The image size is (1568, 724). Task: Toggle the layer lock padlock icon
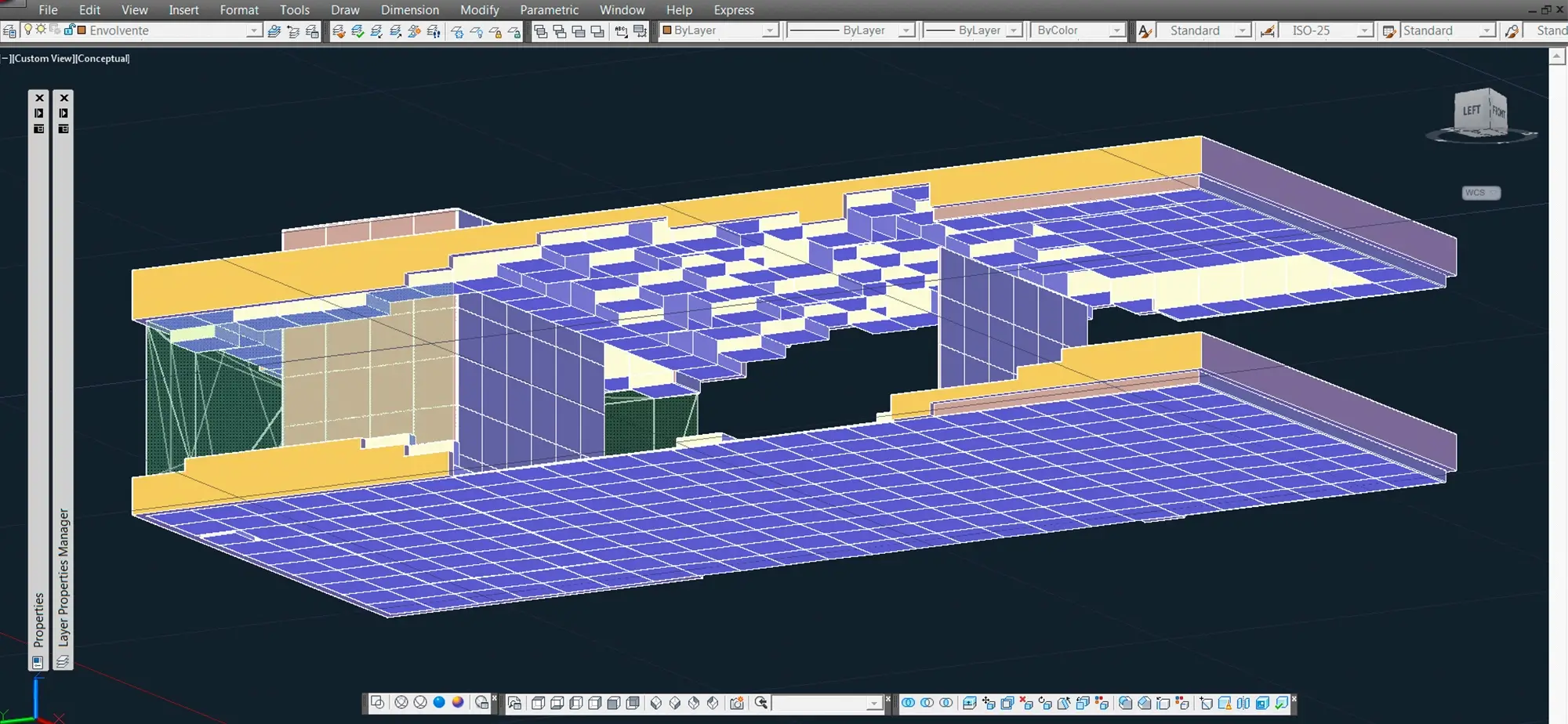coord(69,30)
